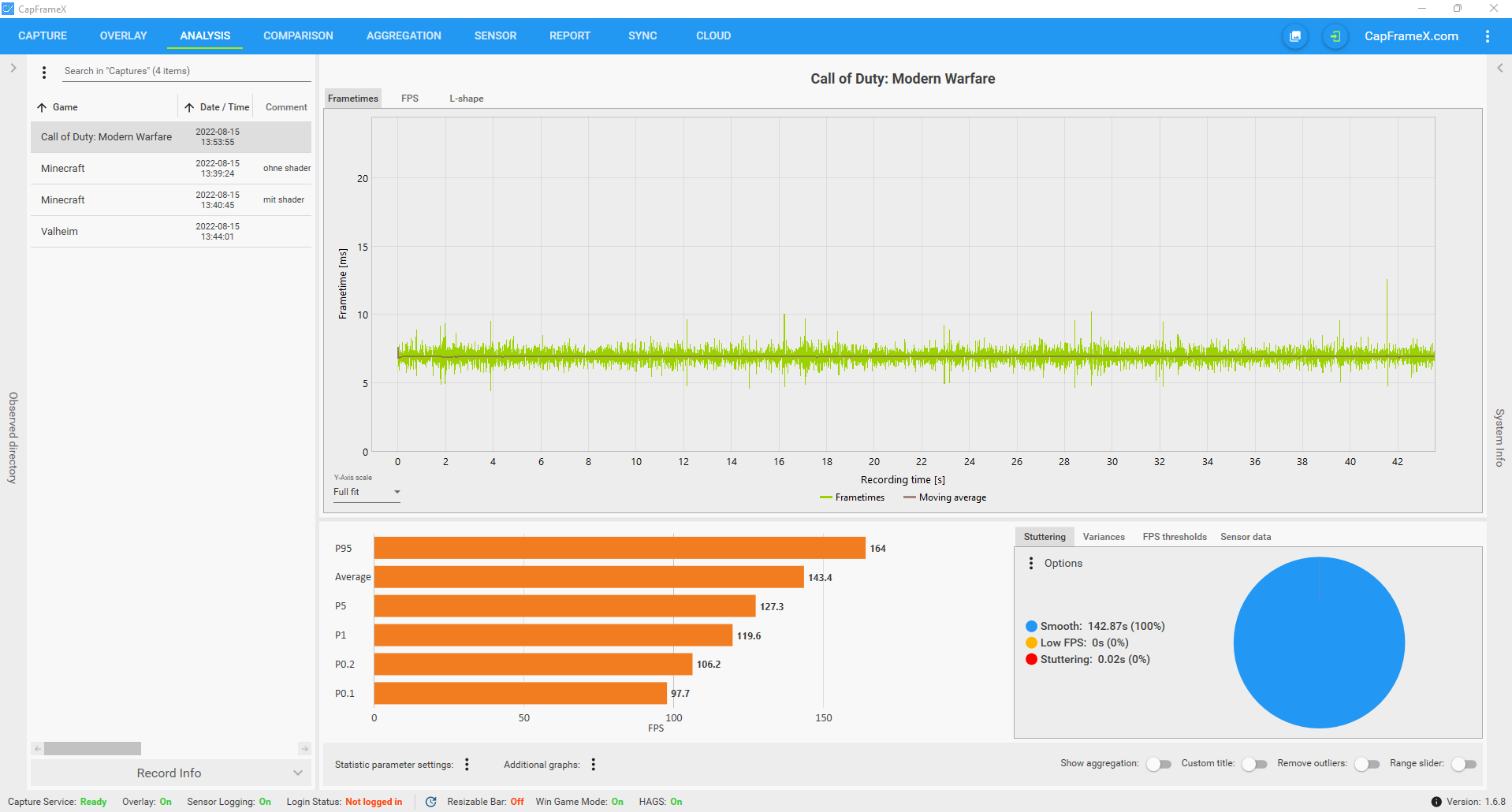Click the Search in Captures field
1512x812 pixels.
point(187,71)
